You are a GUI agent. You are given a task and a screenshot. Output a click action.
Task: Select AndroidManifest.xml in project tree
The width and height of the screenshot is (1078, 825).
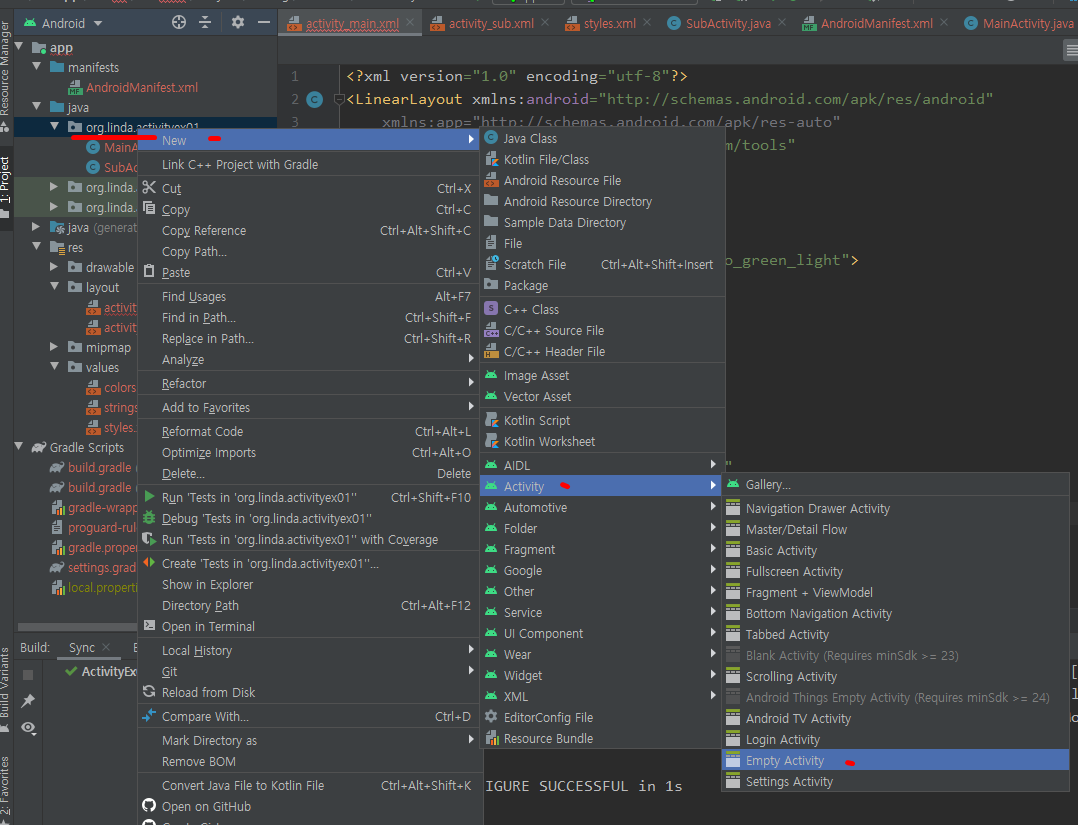(x=142, y=87)
